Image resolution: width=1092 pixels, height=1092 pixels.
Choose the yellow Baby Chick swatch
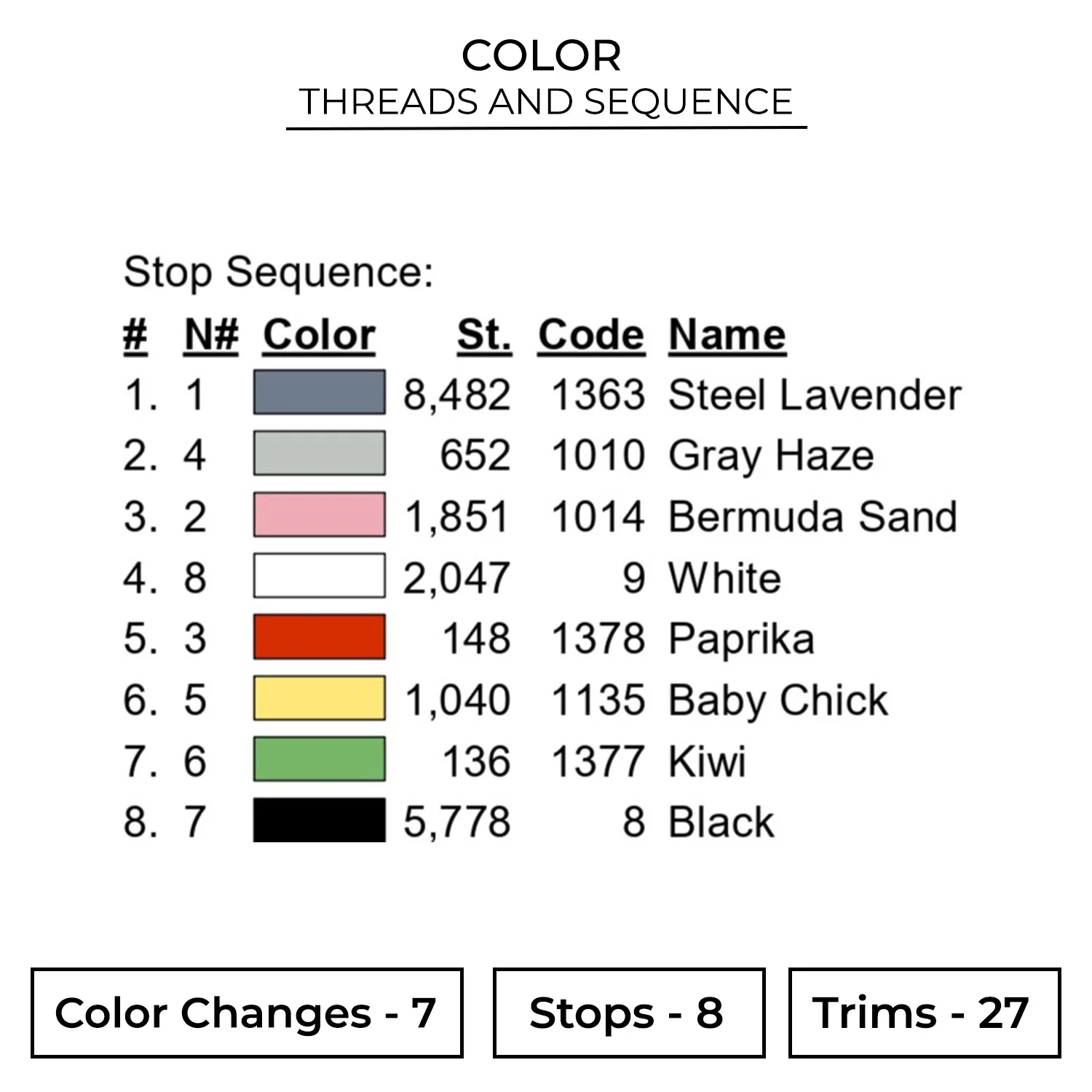coord(319,699)
